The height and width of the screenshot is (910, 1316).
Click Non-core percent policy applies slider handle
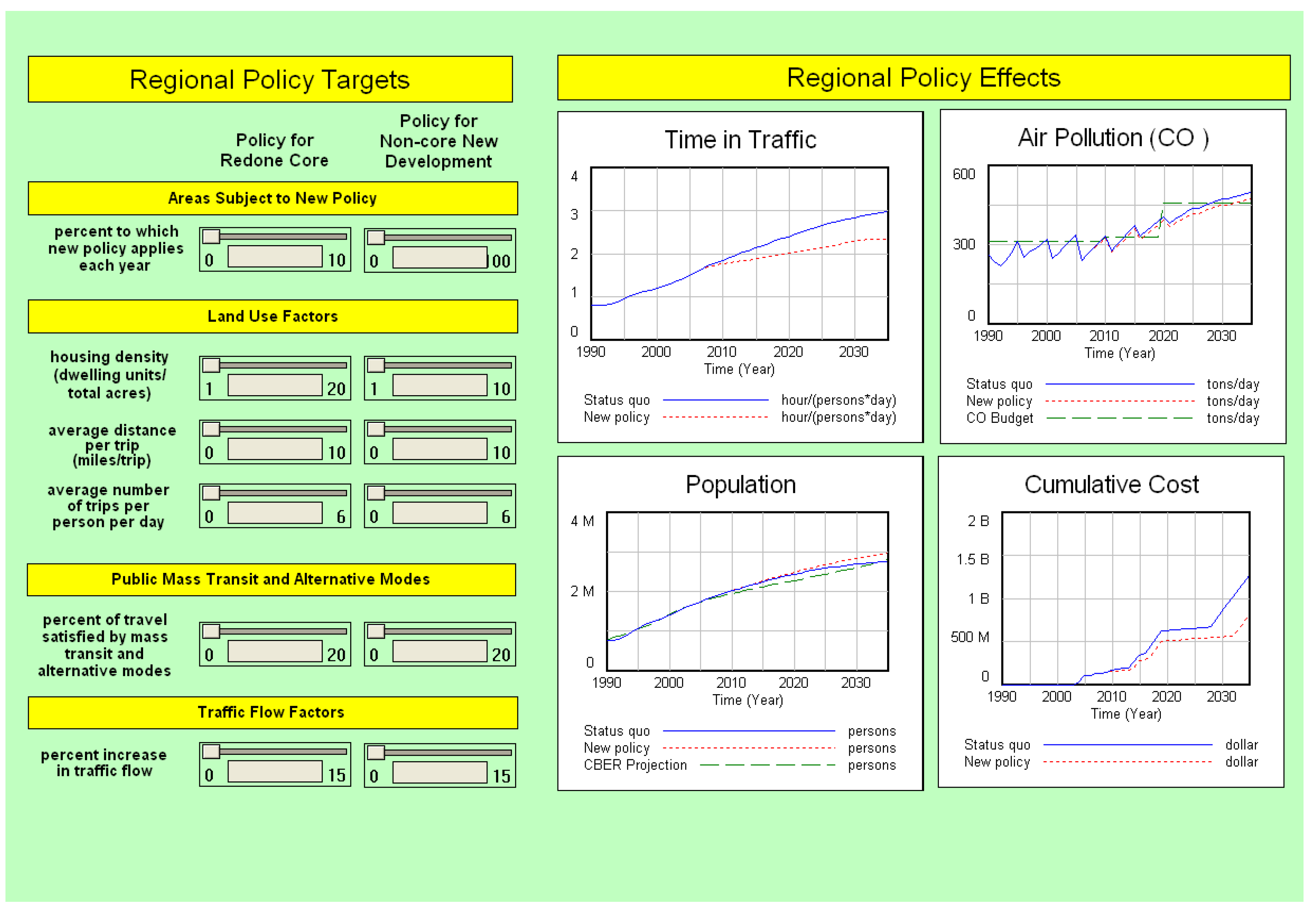click(376, 237)
